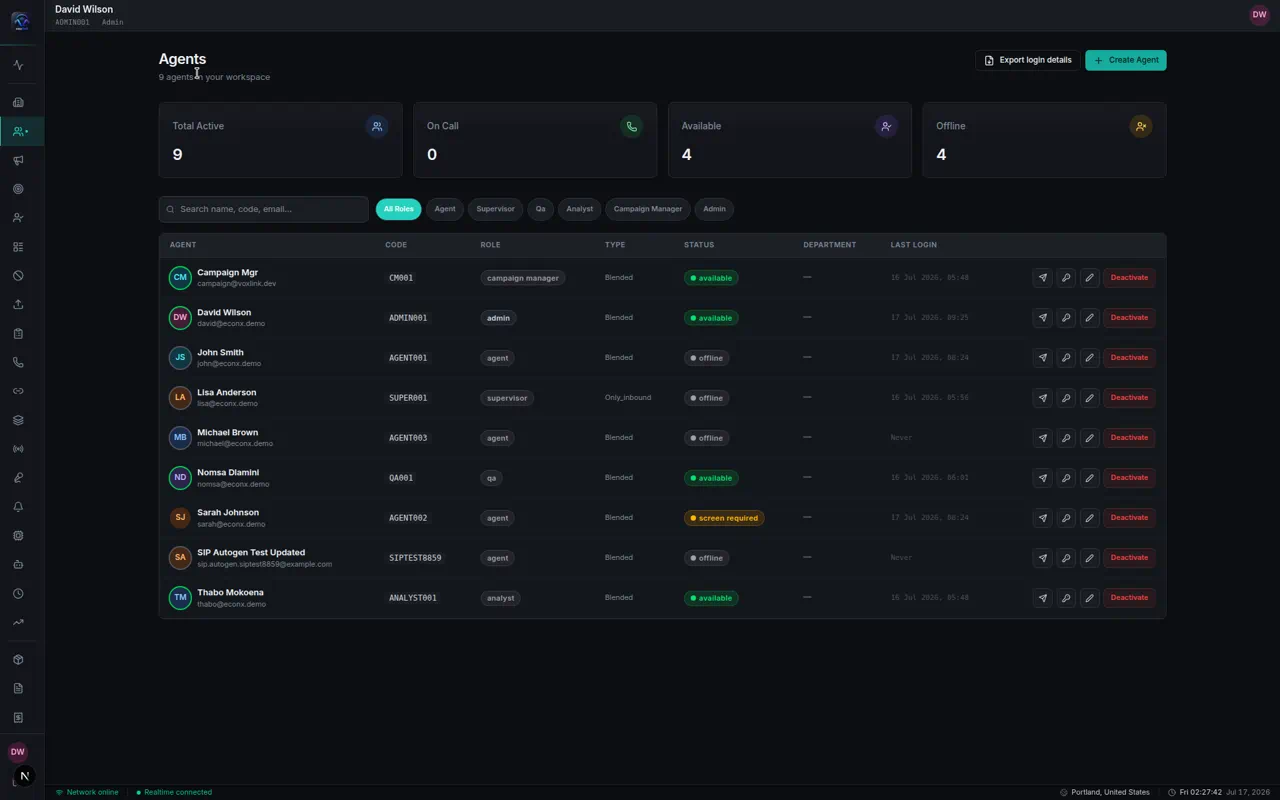Open the link chain icon in sidebar
This screenshot has width=1280, height=800.
[x=18, y=391]
